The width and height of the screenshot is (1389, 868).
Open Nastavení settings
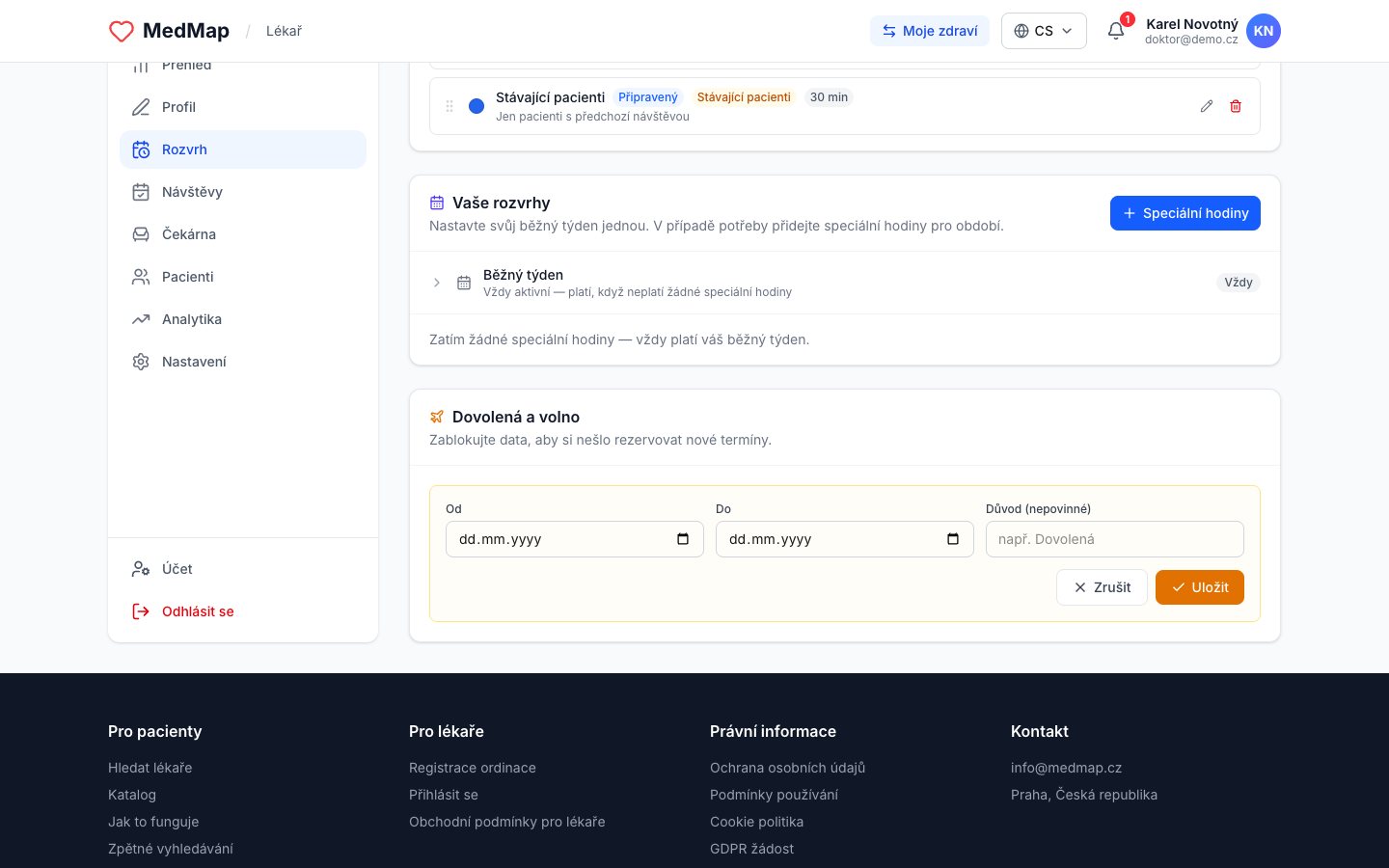click(243, 362)
